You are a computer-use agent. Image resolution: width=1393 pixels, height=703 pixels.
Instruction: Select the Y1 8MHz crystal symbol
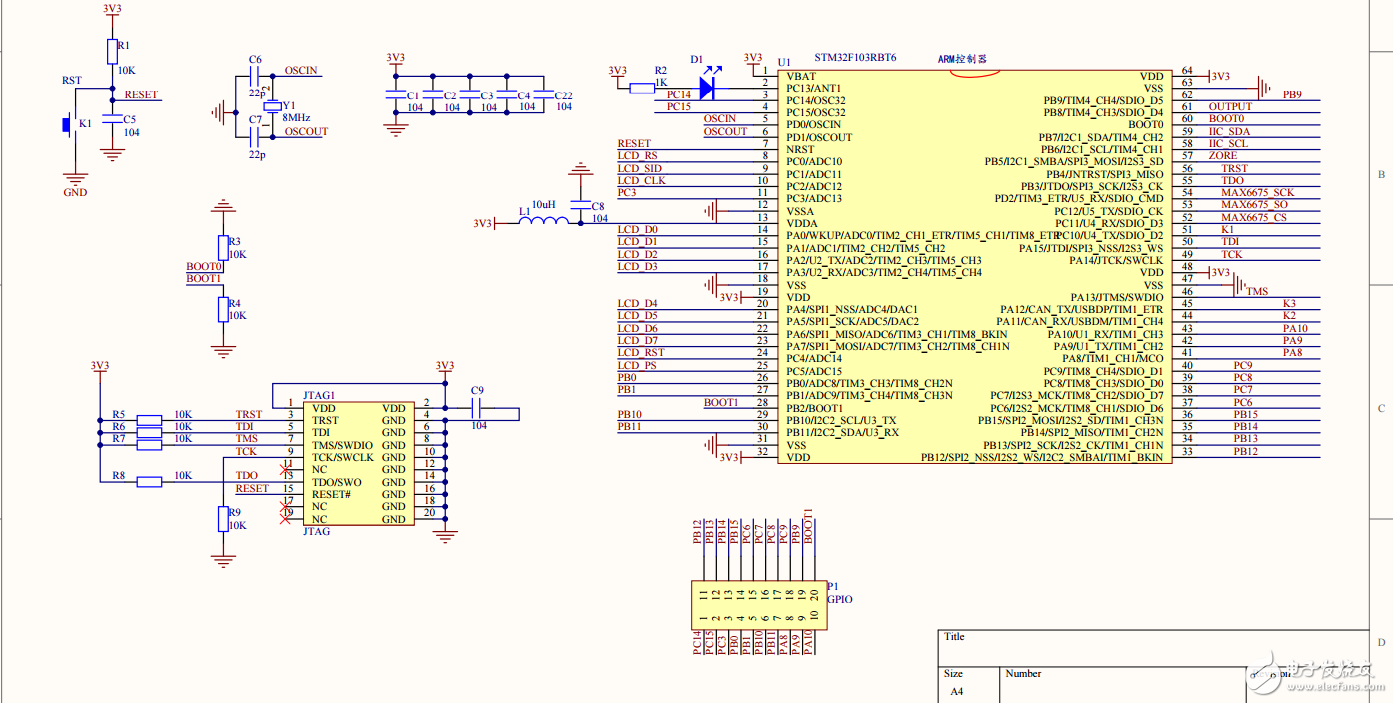coord(268,106)
